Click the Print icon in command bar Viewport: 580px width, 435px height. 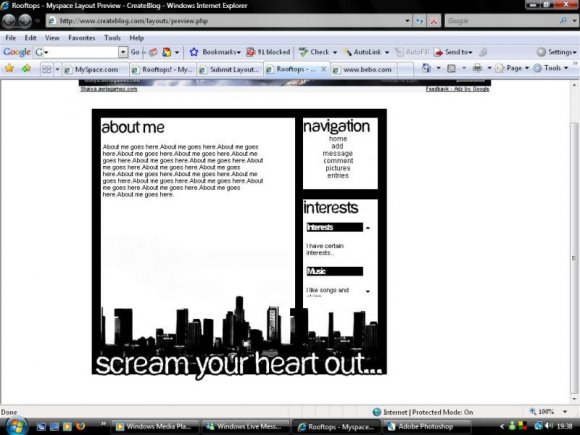tap(478, 68)
